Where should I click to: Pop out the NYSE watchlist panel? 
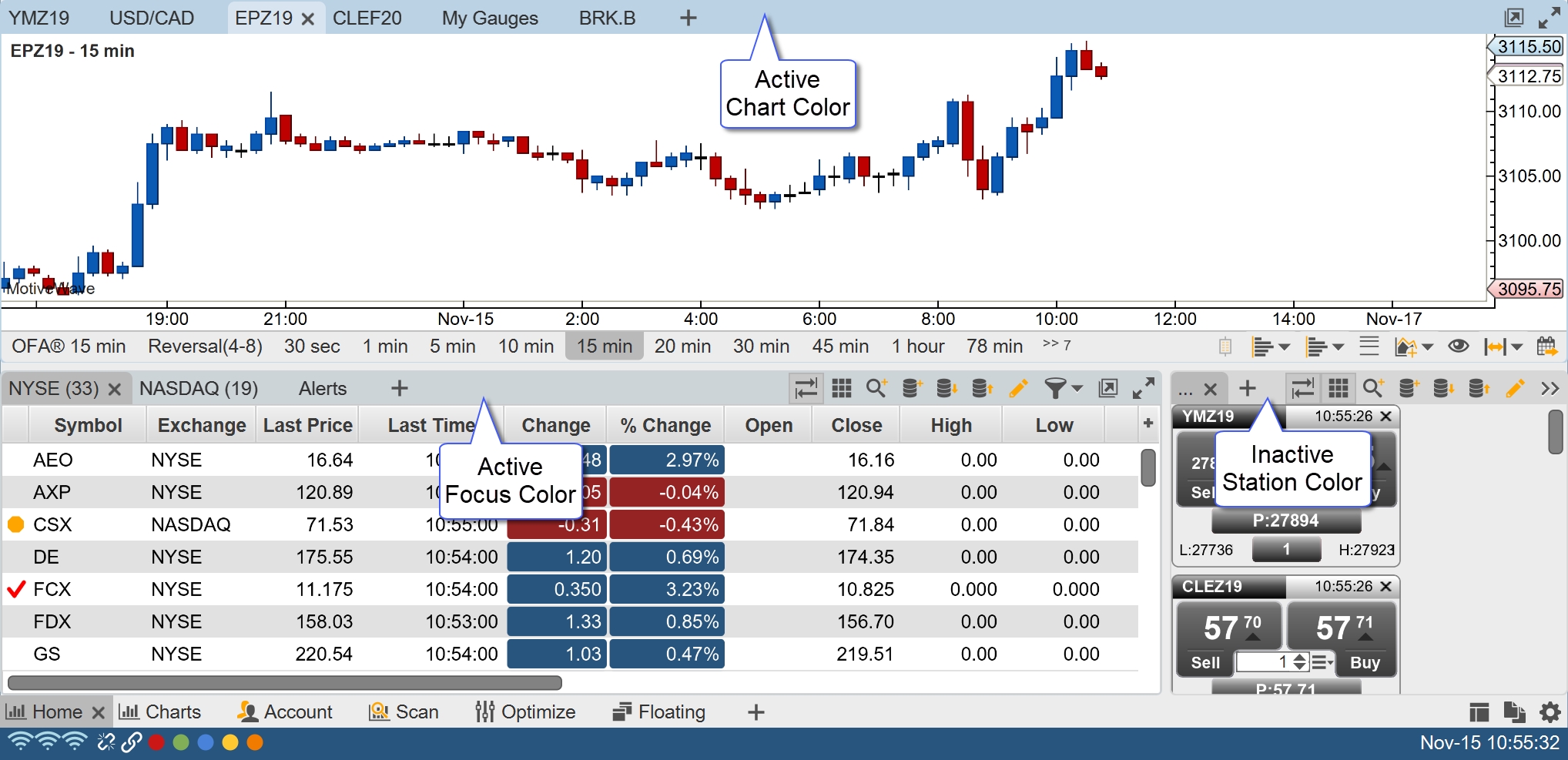(1108, 388)
